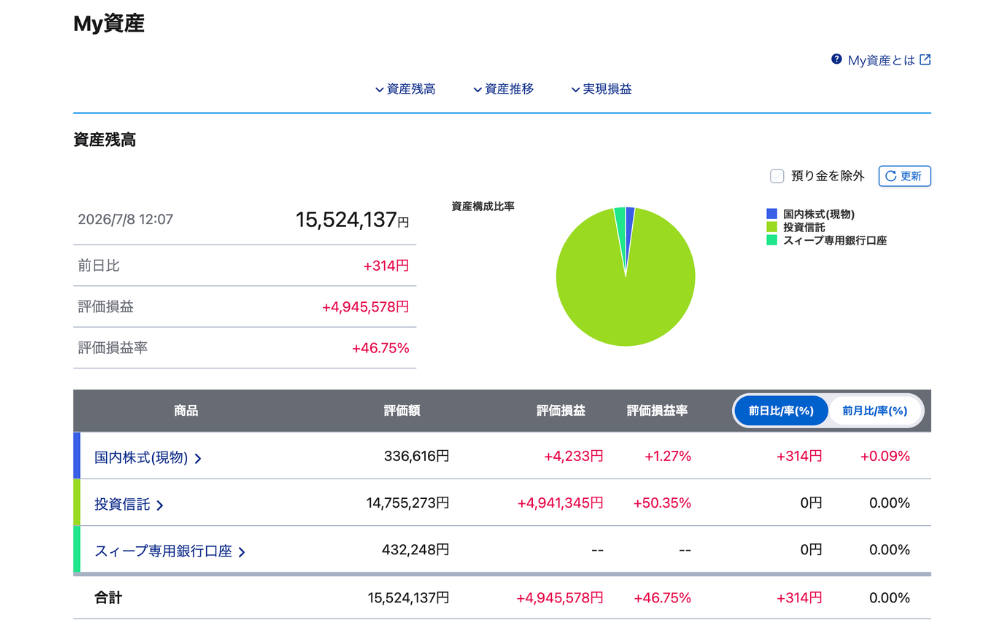This screenshot has width=1000, height=630.
Task: Click the question mark help icon
Action: click(x=836, y=59)
